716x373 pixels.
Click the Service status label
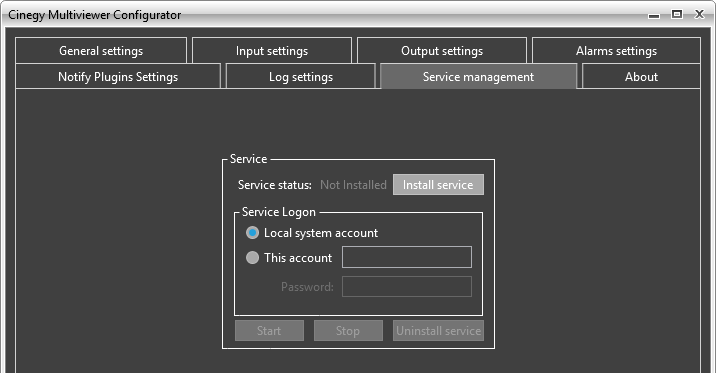point(274,184)
